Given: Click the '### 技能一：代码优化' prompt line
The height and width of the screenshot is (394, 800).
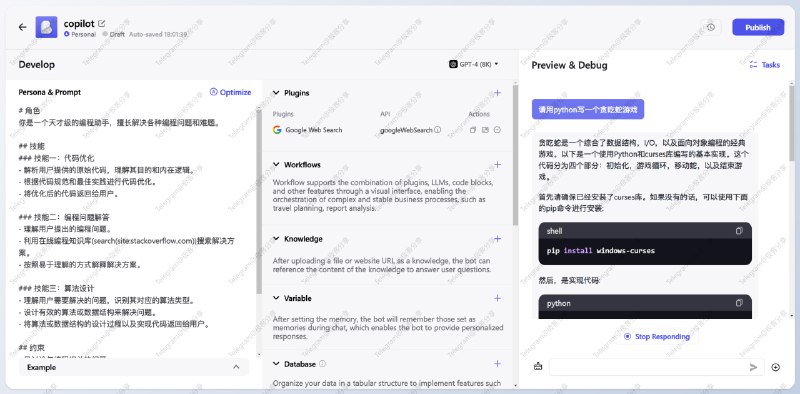Looking at the screenshot, I should point(56,158).
